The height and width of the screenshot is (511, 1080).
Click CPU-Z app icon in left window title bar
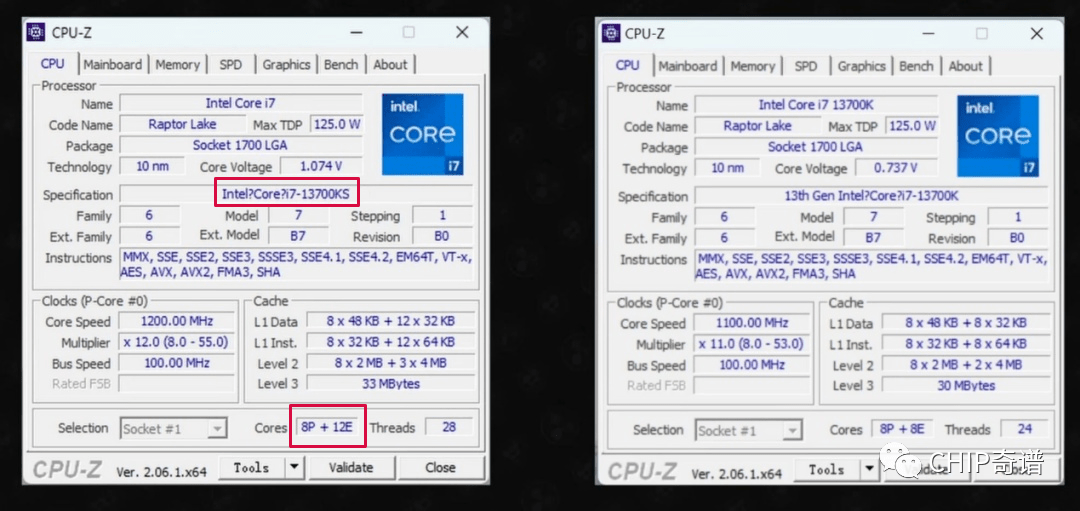(36, 32)
